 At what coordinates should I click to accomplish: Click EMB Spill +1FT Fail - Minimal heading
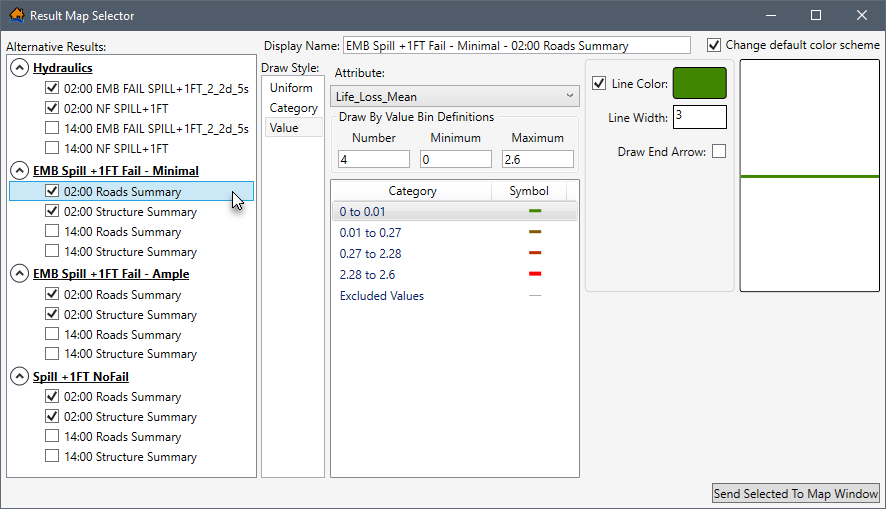[116, 171]
